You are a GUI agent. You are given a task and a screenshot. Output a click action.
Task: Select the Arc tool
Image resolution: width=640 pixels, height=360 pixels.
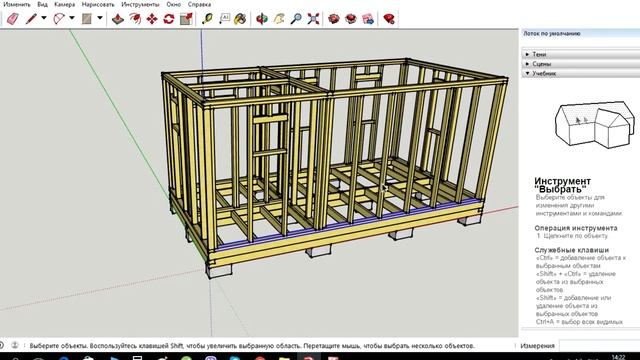[x=59, y=19]
